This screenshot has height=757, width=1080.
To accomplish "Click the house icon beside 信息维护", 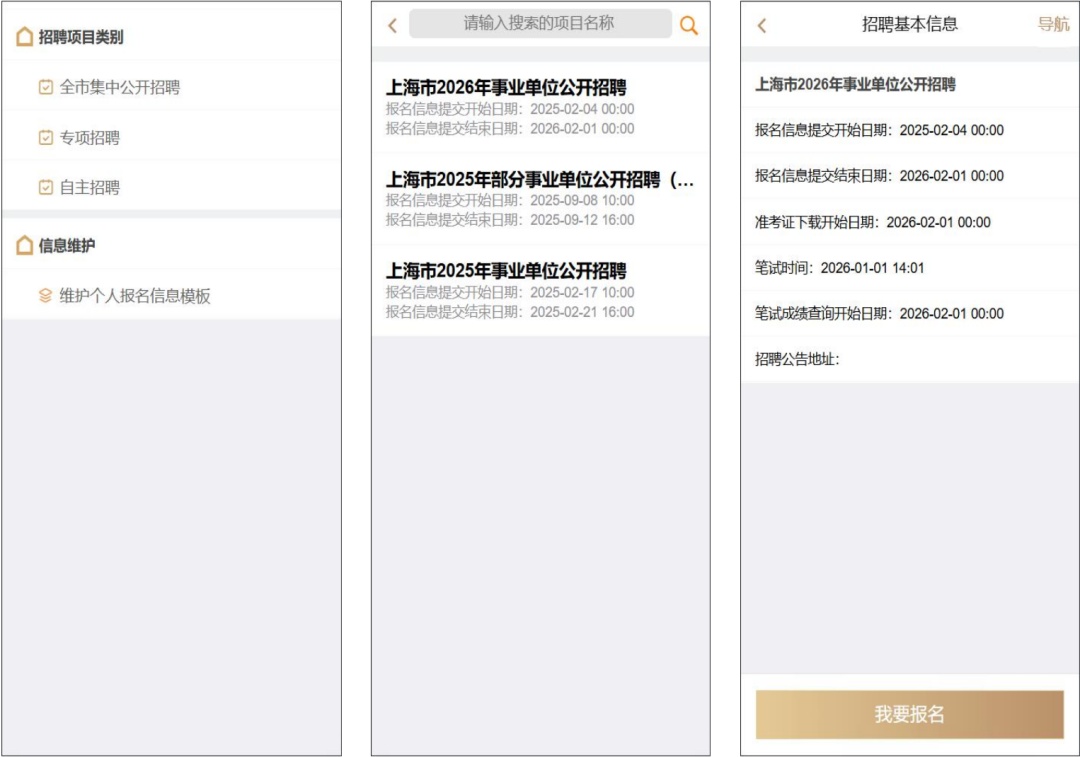I will coord(25,245).
